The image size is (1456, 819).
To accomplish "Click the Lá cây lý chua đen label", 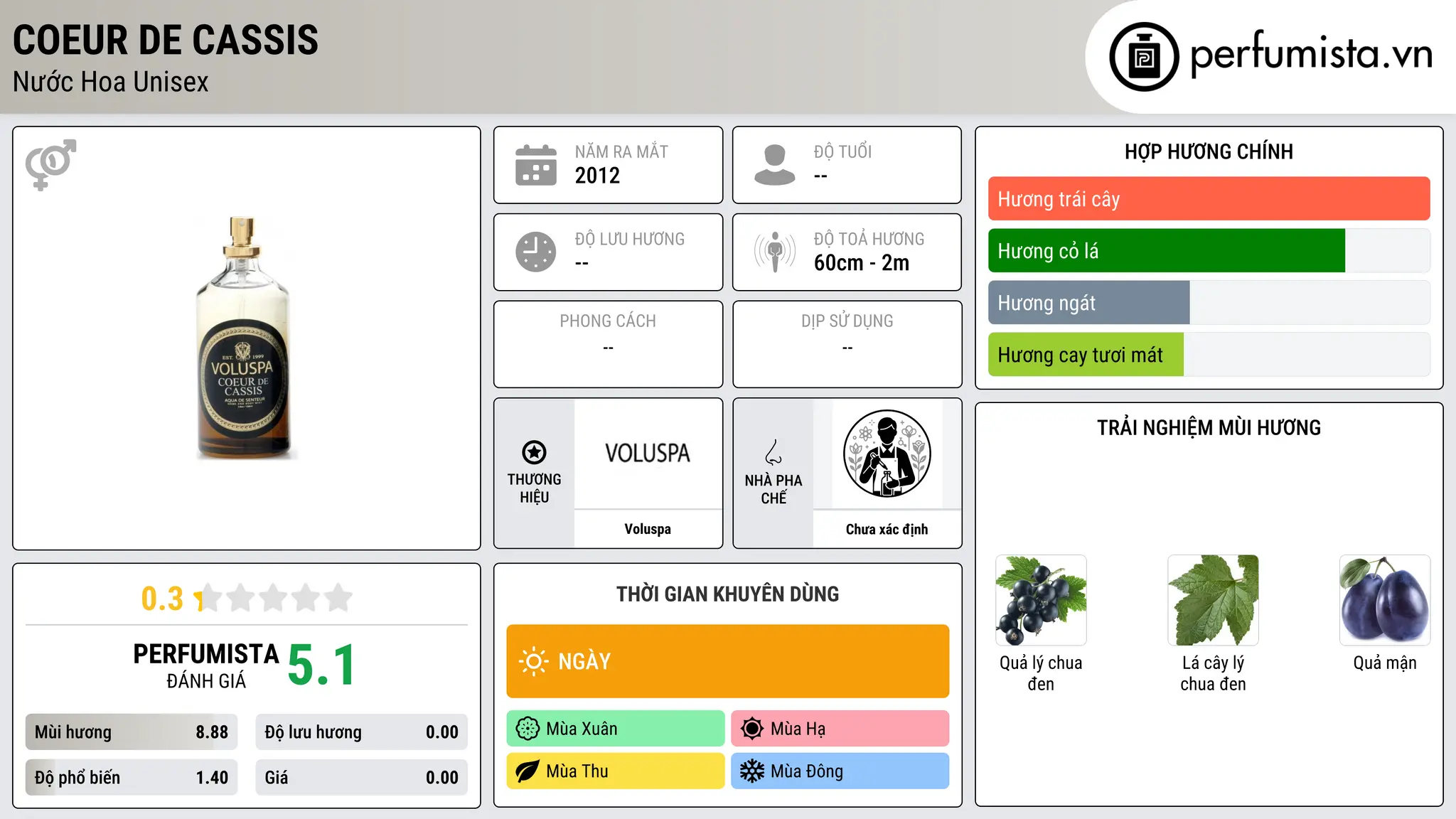I will tap(1213, 673).
